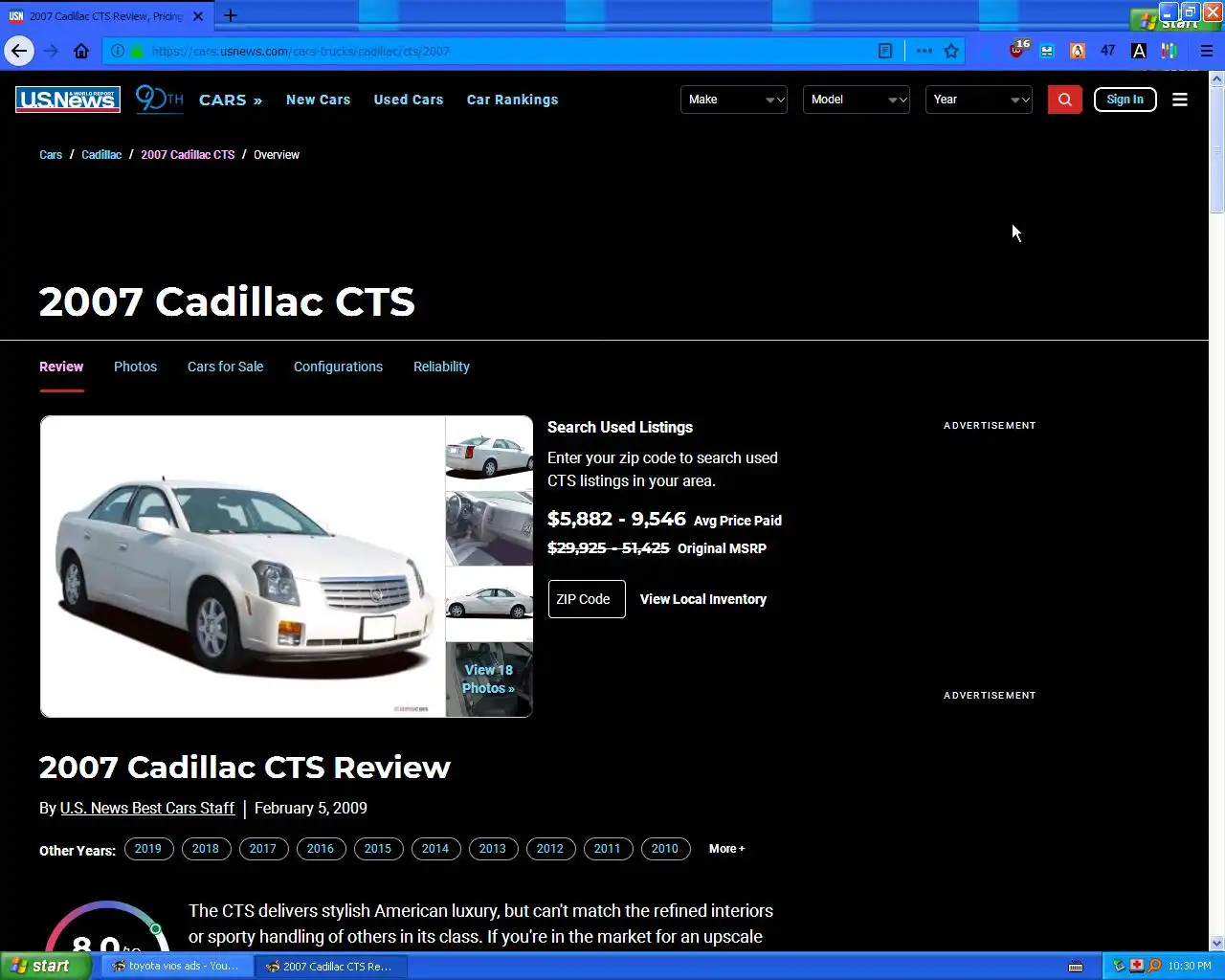Close the 2007 Cadillac CTS Review tab

pos(198,16)
